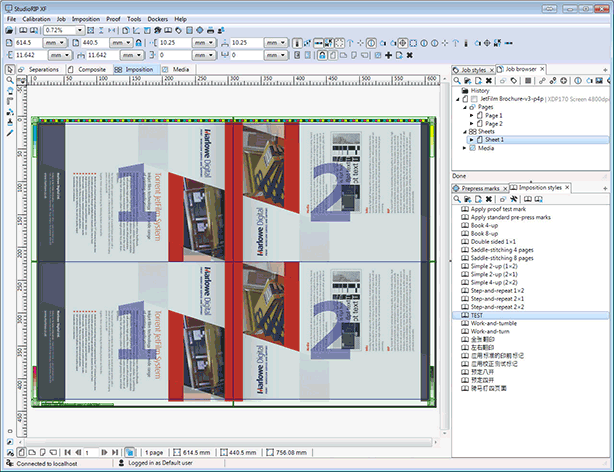Switch to the Media view tab

(x=176, y=70)
